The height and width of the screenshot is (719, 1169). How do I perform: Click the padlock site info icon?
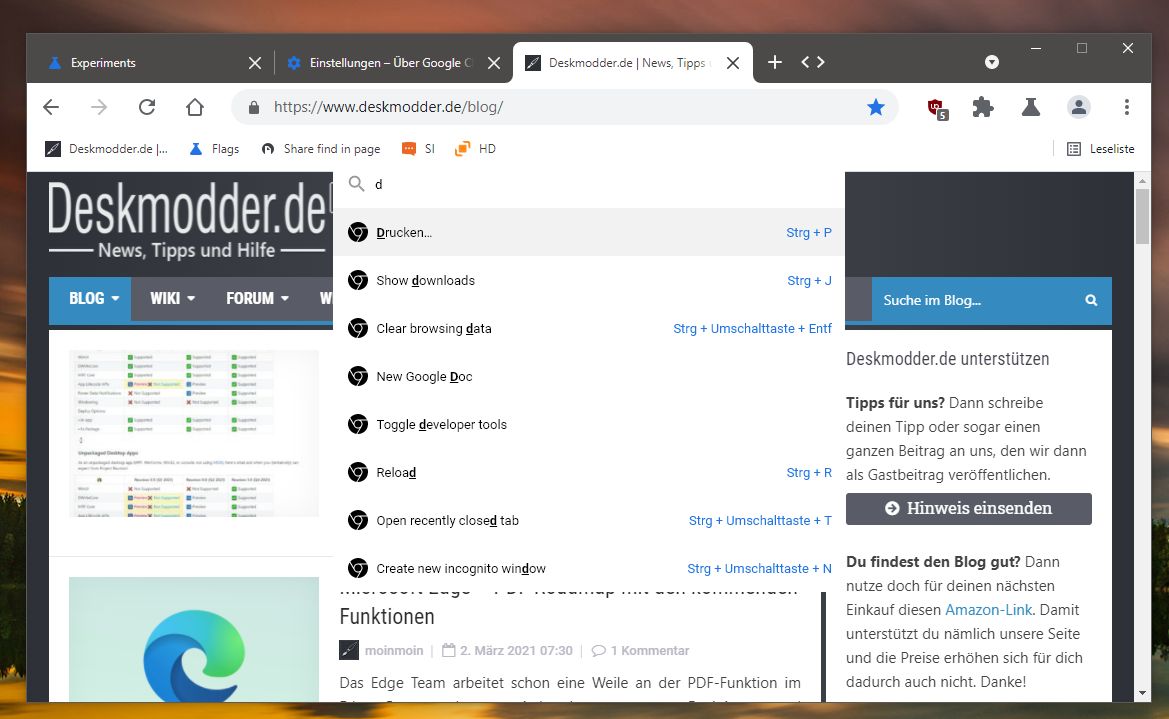[253, 107]
